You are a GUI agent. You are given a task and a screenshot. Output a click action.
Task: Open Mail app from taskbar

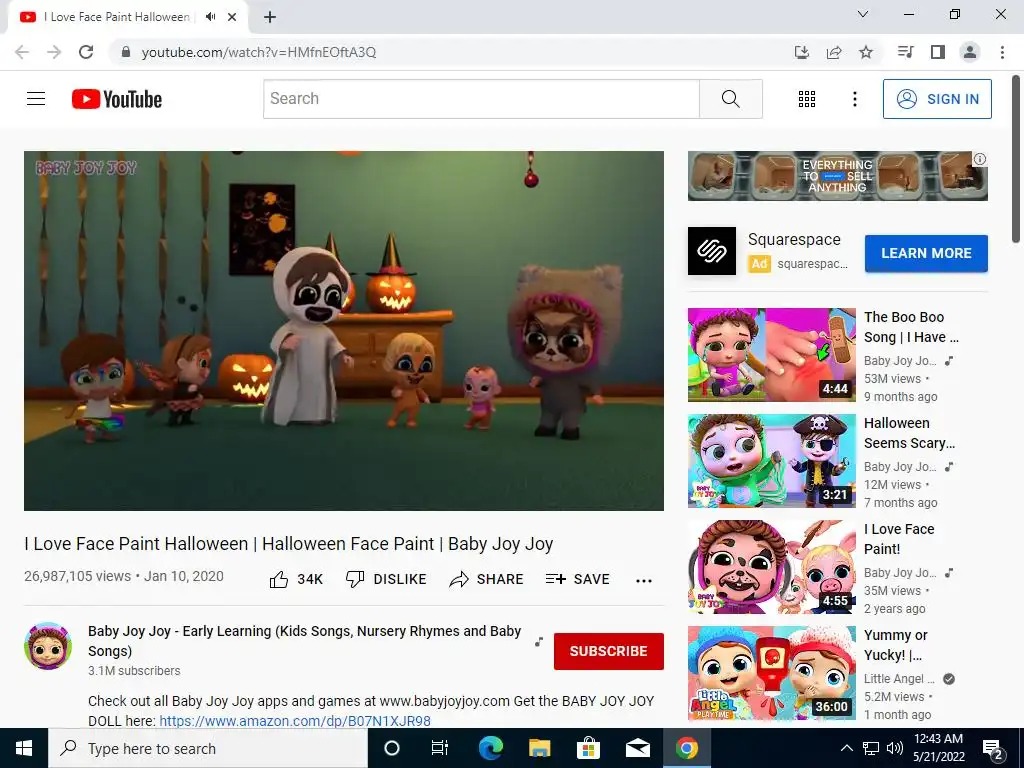click(x=637, y=748)
